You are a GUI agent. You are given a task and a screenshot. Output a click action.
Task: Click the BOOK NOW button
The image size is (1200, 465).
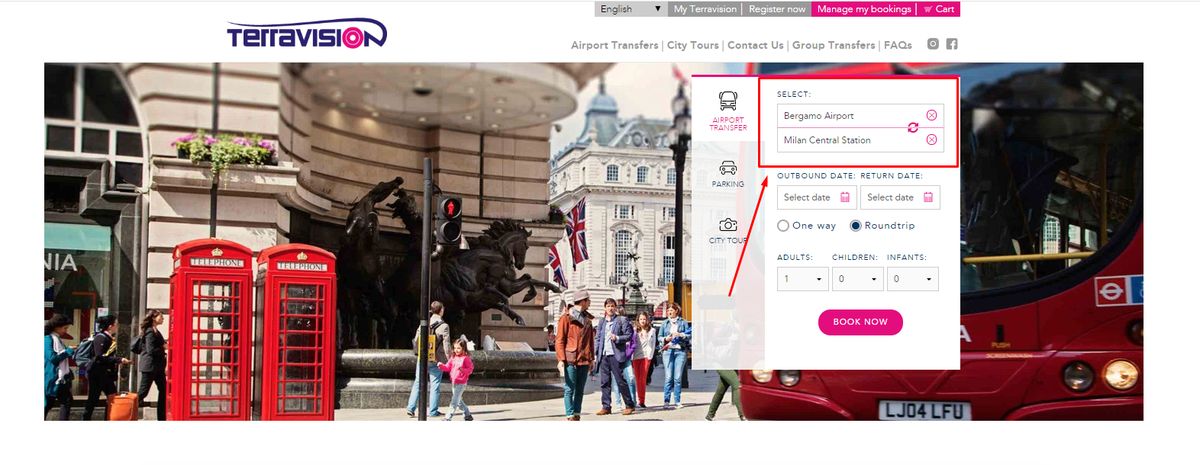click(x=860, y=322)
